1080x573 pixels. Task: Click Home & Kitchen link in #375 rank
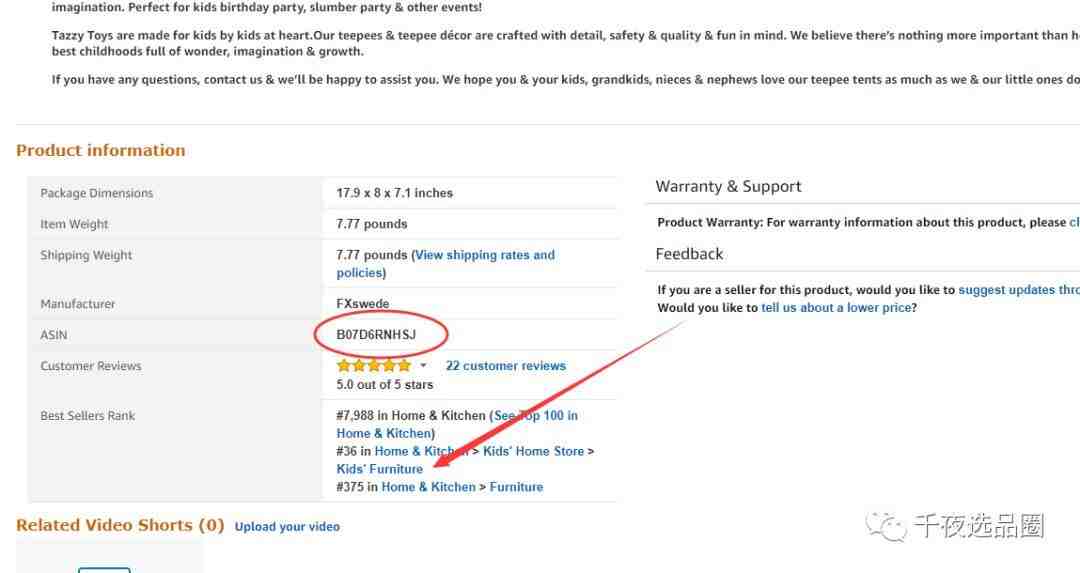point(428,487)
